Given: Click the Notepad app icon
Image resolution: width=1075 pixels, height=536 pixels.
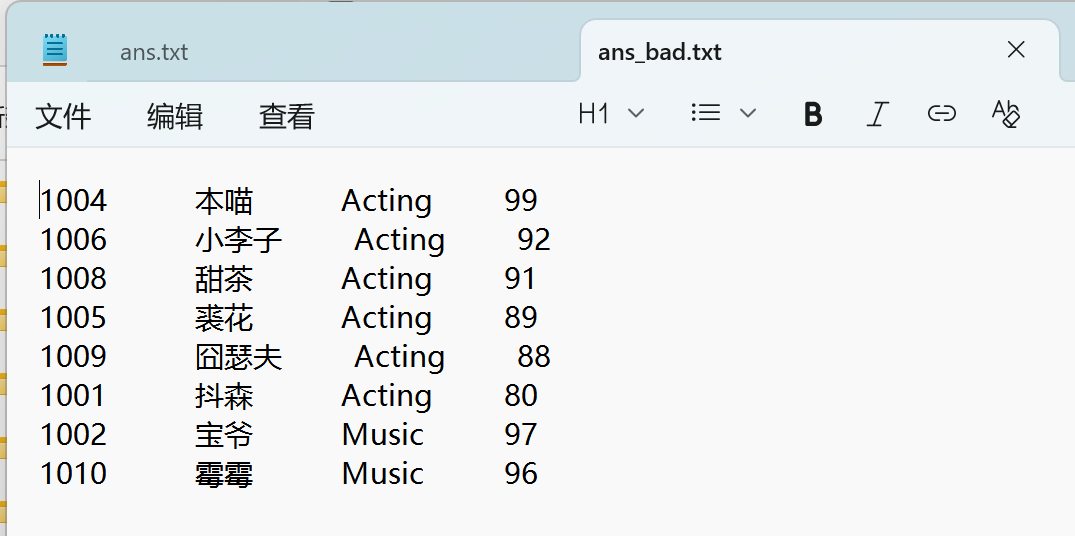Looking at the screenshot, I should point(55,49).
